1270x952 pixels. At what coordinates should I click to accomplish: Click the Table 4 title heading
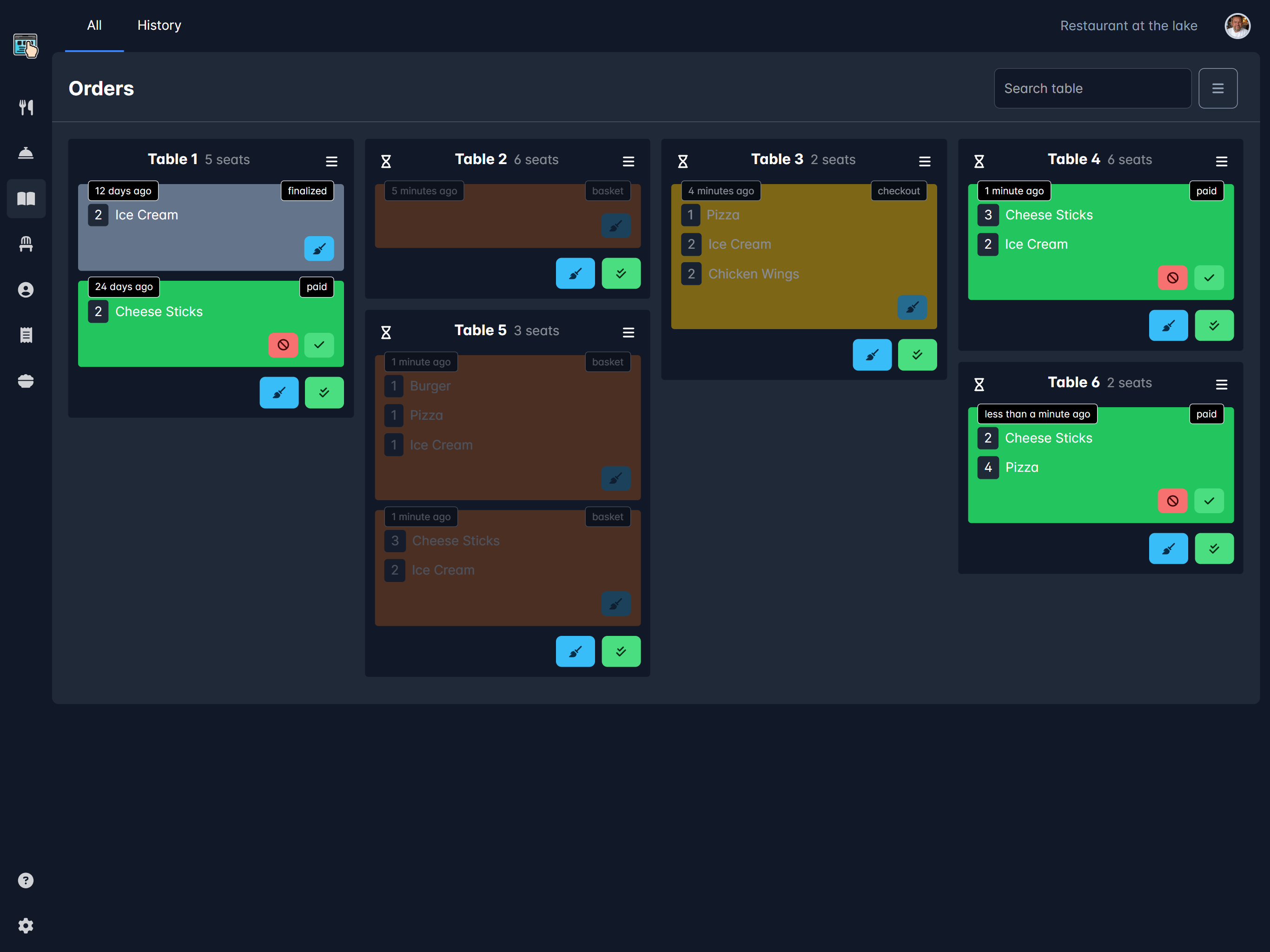tap(1074, 159)
